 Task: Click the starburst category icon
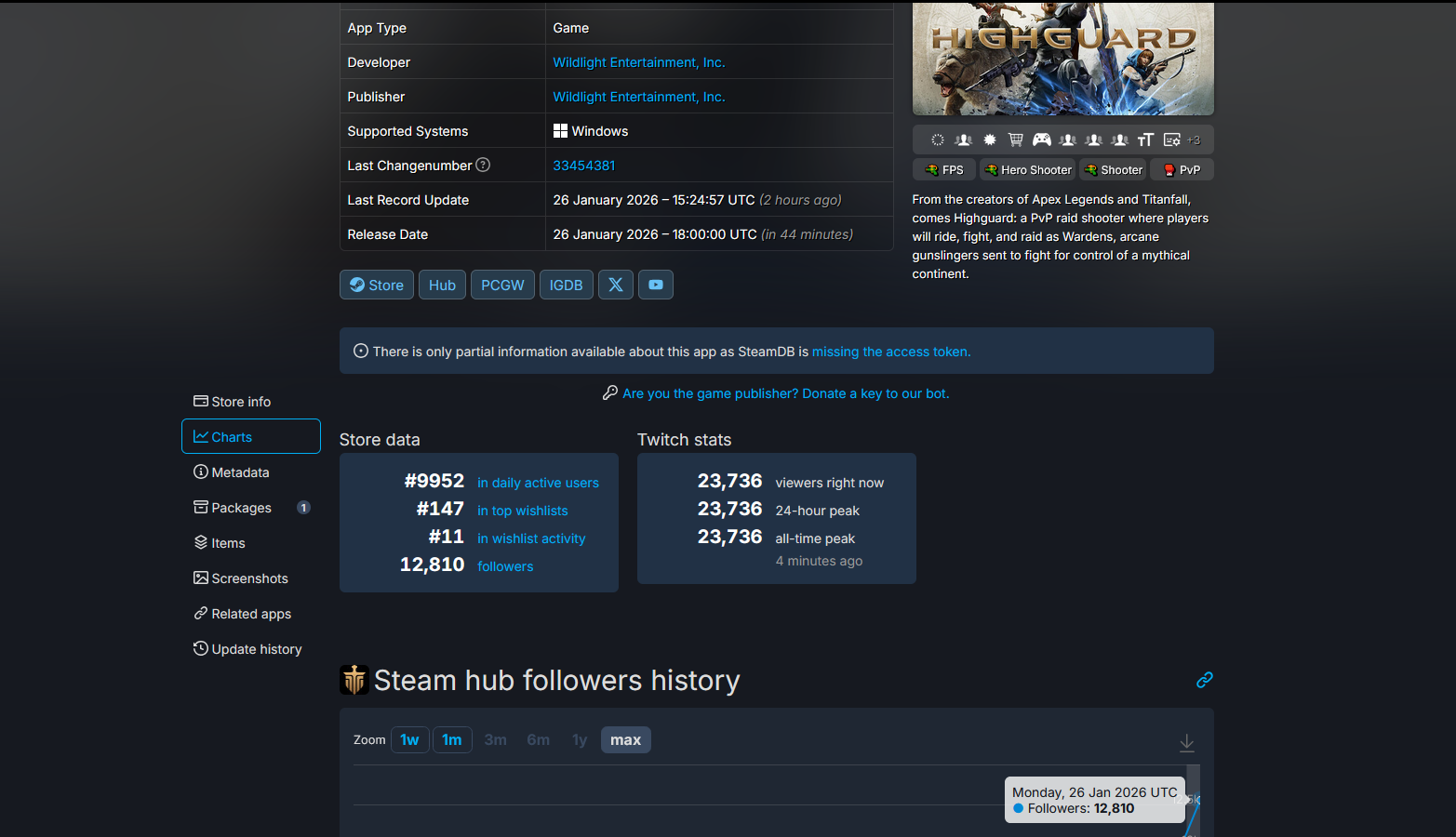tap(990, 139)
